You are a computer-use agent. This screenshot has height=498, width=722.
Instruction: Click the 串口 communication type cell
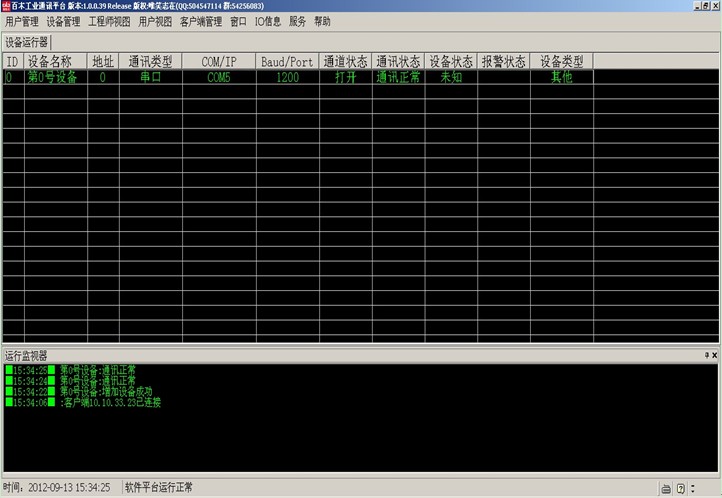pyautogui.click(x=151, y=77)
